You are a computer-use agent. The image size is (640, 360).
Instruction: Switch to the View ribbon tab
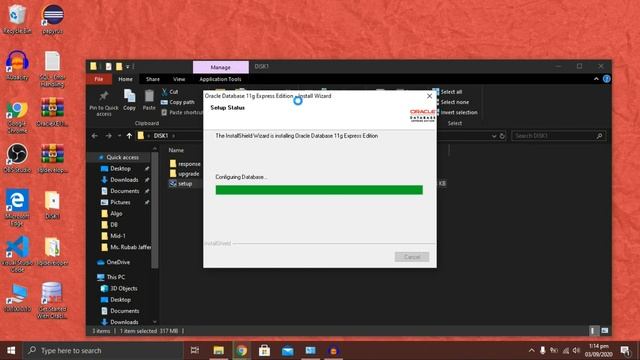179,79
